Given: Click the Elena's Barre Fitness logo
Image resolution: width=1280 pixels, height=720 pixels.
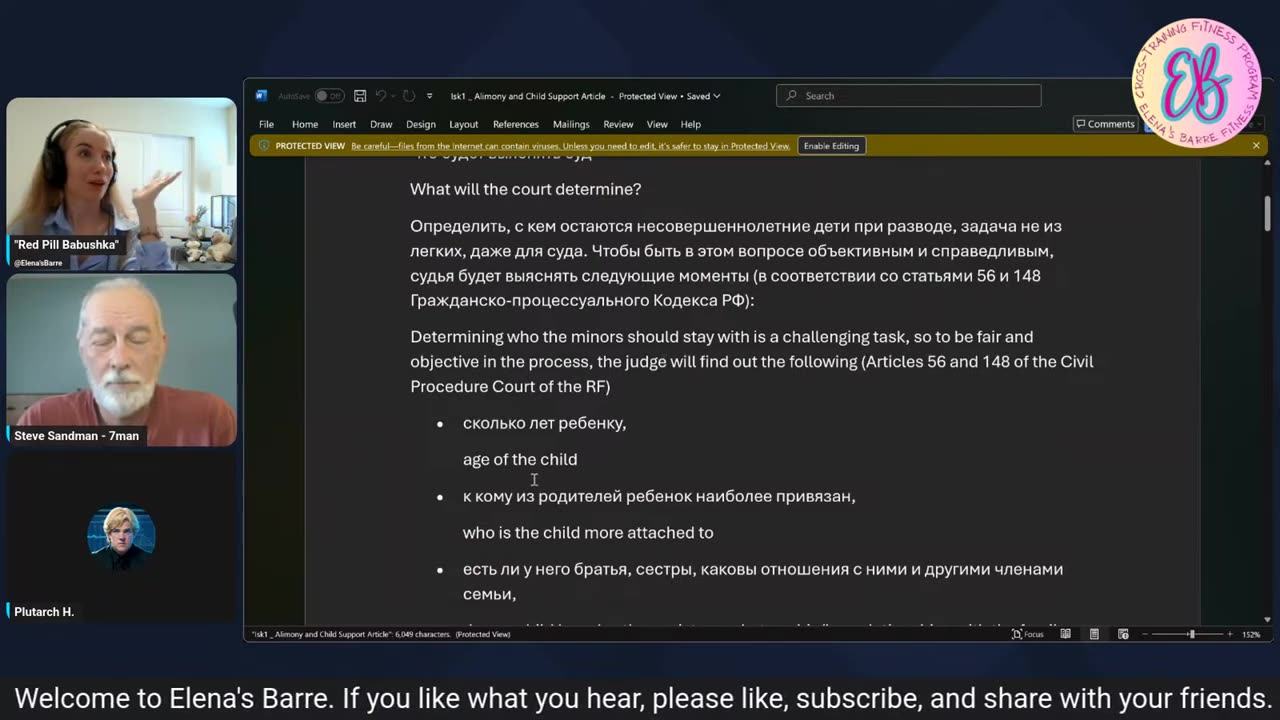Looking at the screenshot, I should 1197,82.
